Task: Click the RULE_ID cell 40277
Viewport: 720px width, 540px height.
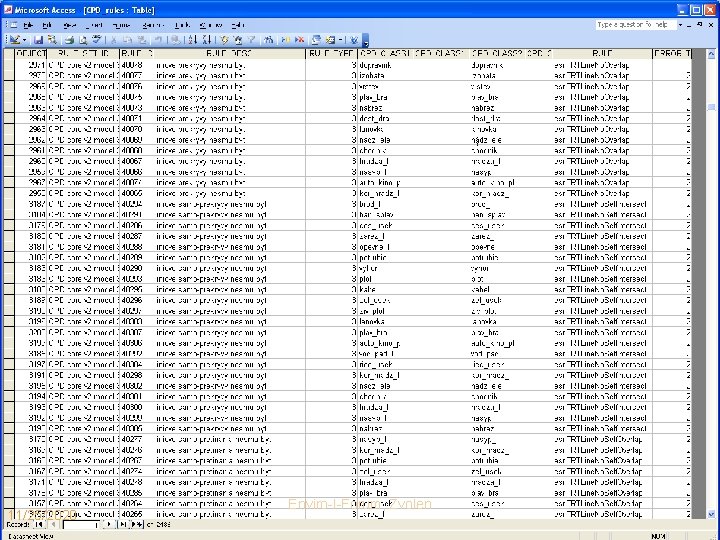Action: click(x=137, y=439)
